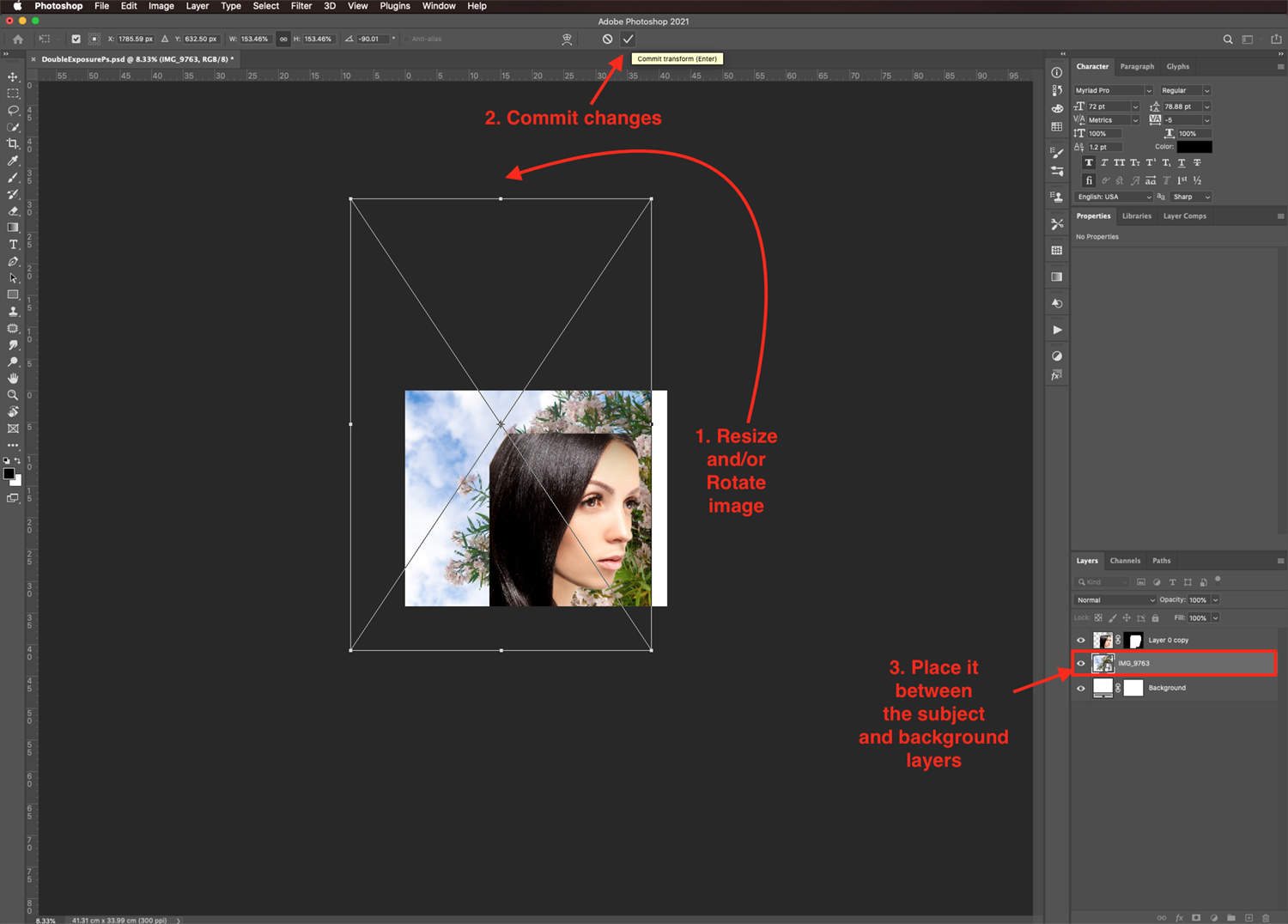Viewport: 1288px width, 924px height.
Task: Open the Actions play icon in the dock
Action: click(x=1057, y=330)
